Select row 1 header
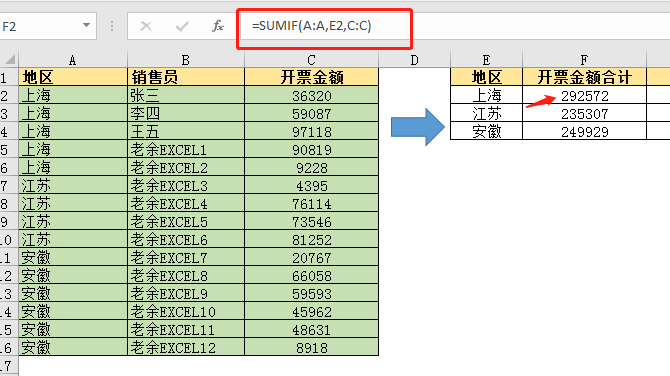Viewport: 670px width, 376px height. tap(9, 77)
